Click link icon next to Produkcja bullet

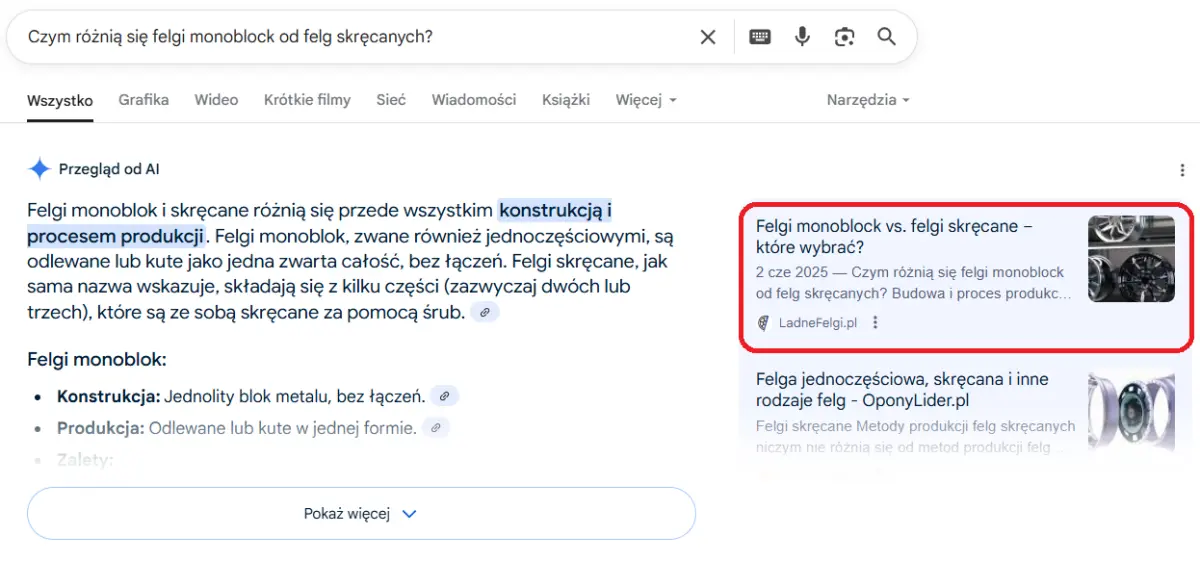[435, 428]
